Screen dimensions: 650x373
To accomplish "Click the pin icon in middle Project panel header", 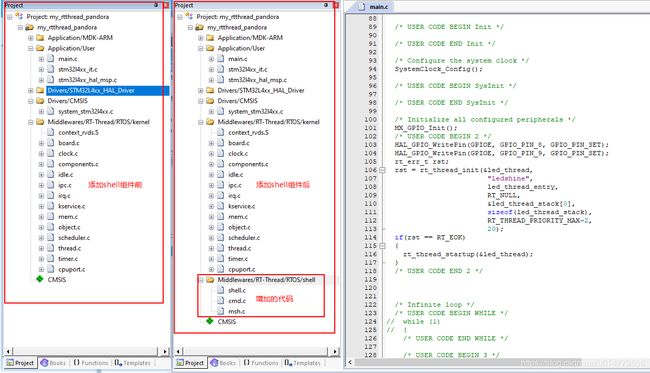I will (x=326, y=5).
